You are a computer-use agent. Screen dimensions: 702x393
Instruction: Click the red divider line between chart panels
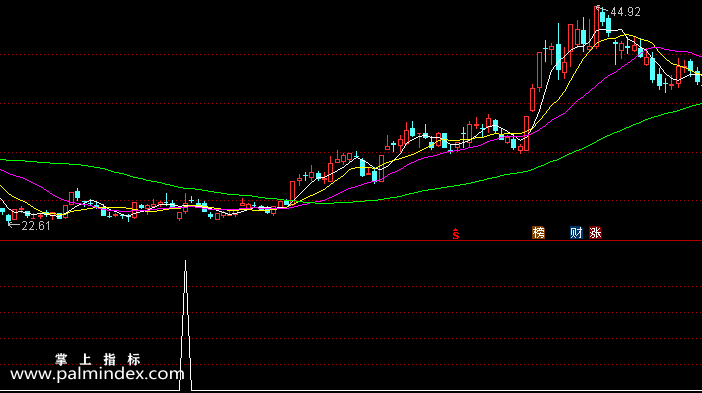351,241
